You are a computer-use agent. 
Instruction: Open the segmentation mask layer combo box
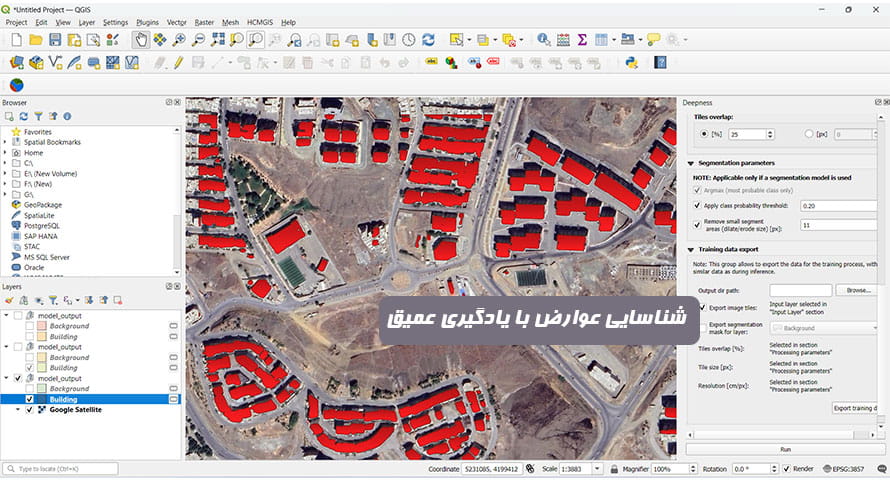pyautogui.click(x=824, y=328)
